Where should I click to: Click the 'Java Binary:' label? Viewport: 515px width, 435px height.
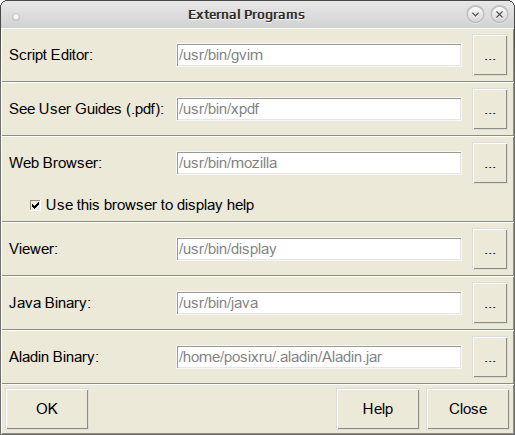click(x=50, y=303)
